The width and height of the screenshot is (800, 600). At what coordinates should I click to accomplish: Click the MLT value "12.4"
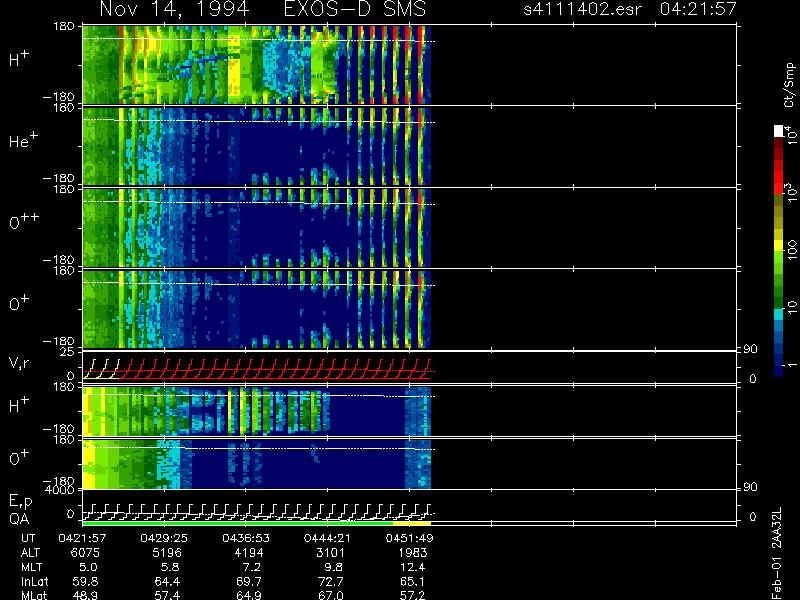(414, 567)
